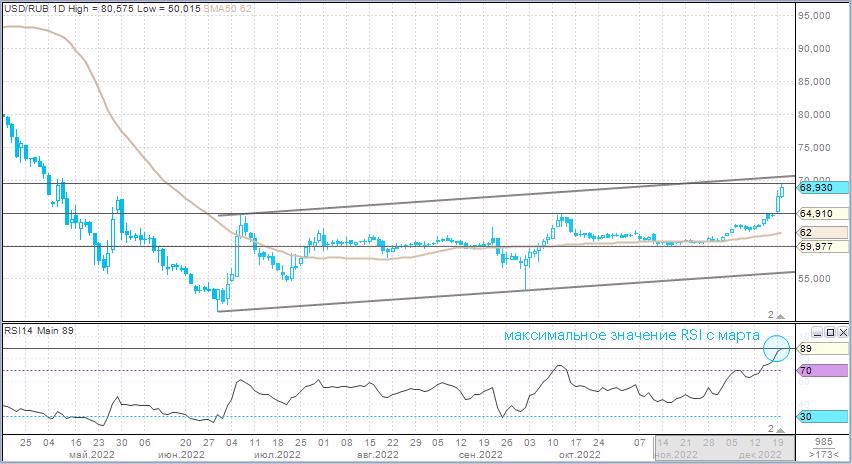The width and height of the screenshot is (852, 464).
Task: Click the gray triangle marker in price chart
Action: click(782, 315)
